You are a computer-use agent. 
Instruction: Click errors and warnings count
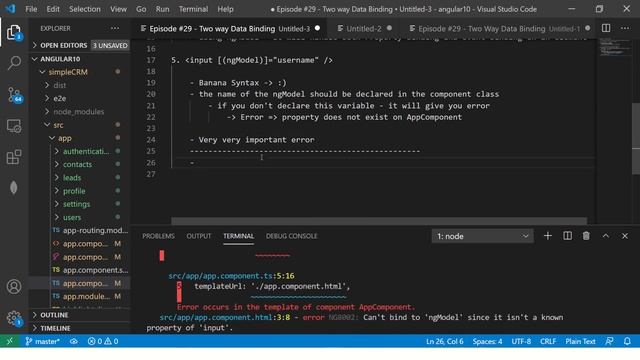(x=103, y=341)
